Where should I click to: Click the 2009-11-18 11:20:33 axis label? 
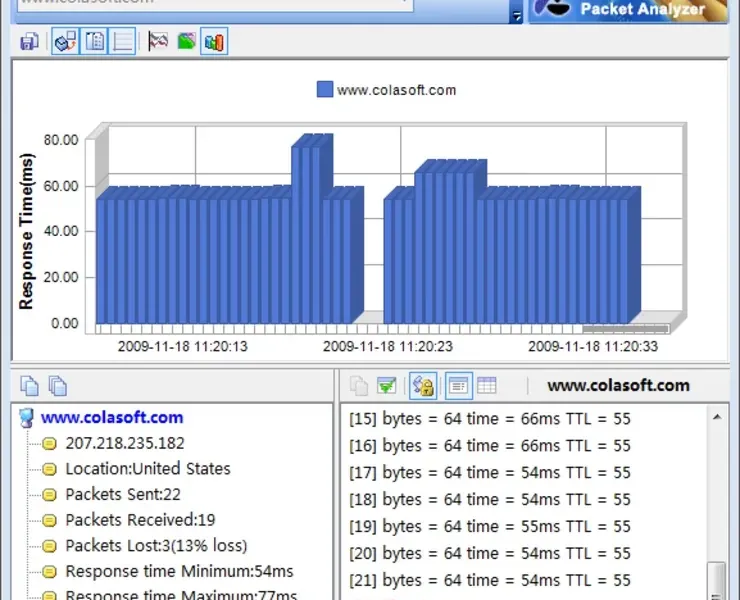pos(593,346)
